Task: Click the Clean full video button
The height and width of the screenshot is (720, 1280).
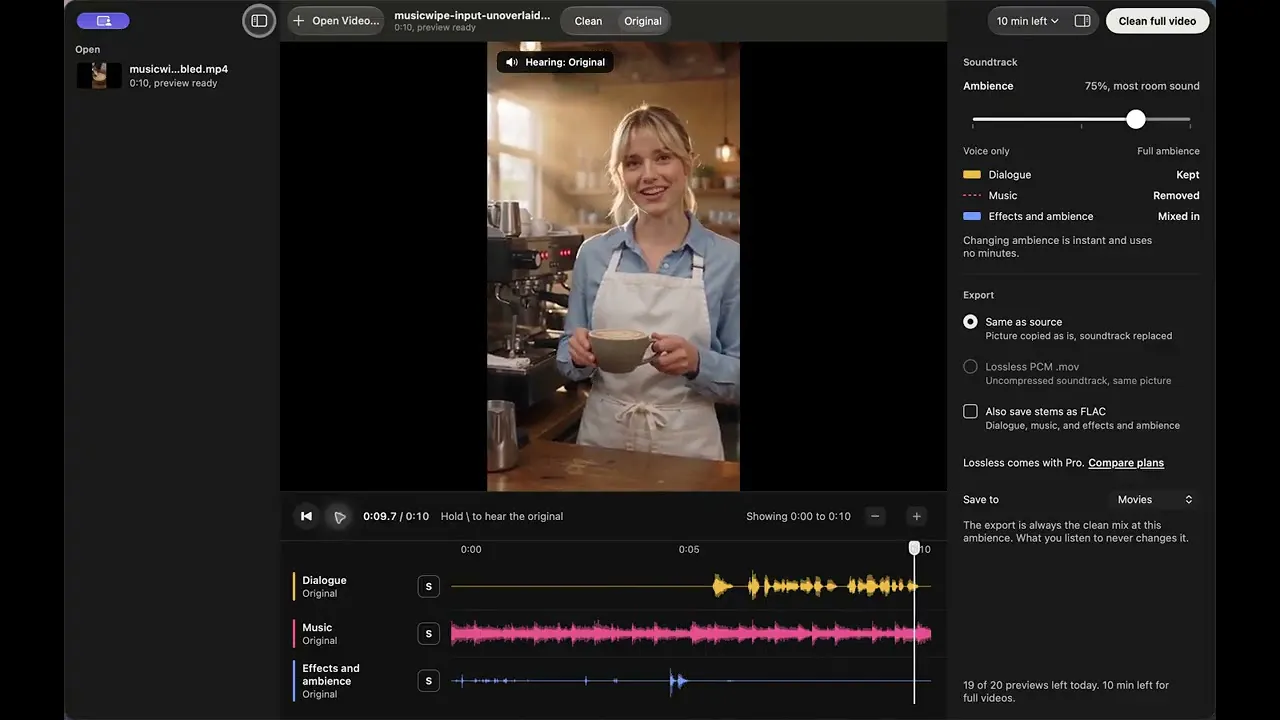Action: pos(1157,21)
